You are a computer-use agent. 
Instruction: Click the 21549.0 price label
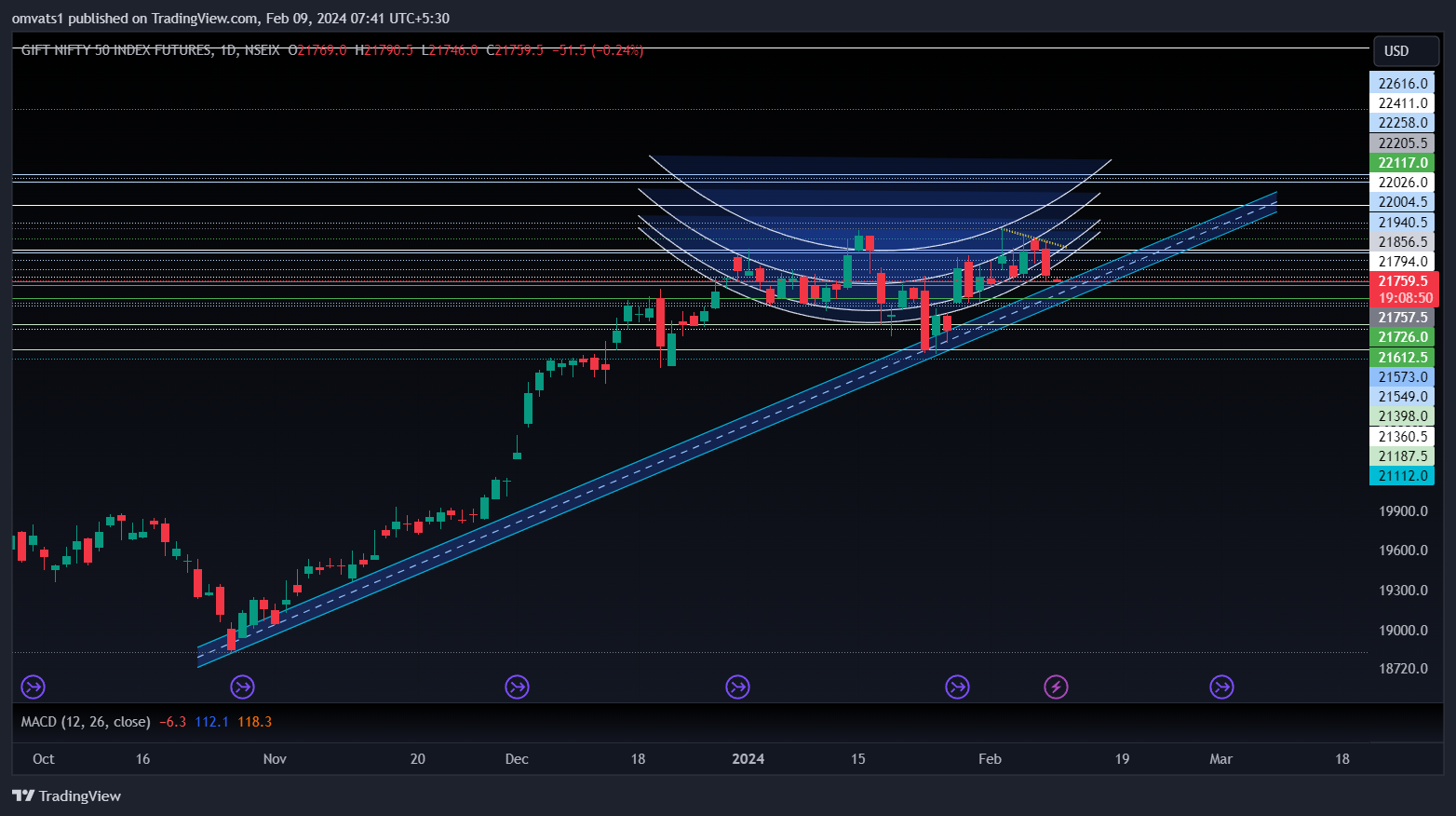coord(1402,397)
